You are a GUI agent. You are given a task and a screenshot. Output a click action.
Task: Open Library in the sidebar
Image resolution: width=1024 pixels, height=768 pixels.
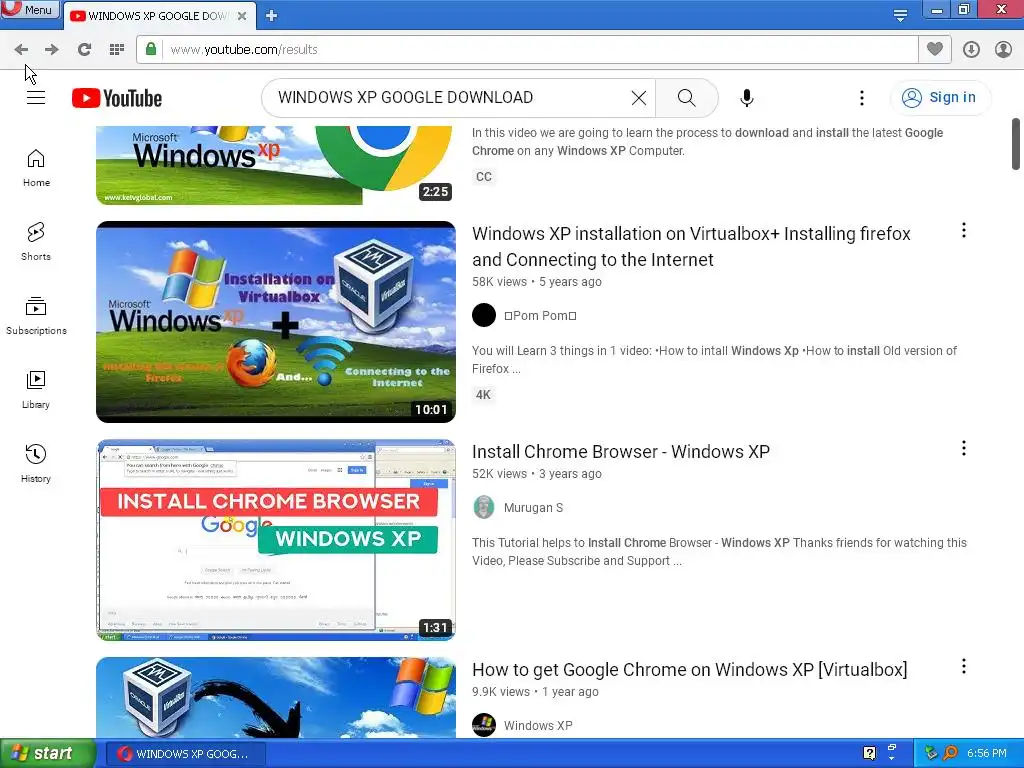coord(36,389)
